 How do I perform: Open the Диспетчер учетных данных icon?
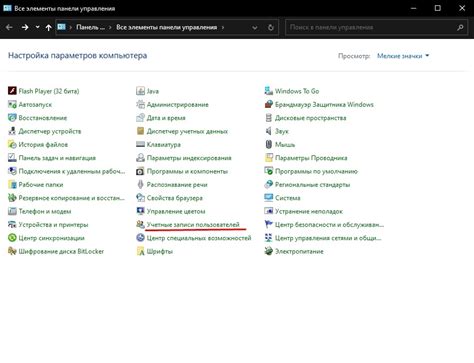pos(140,131)
